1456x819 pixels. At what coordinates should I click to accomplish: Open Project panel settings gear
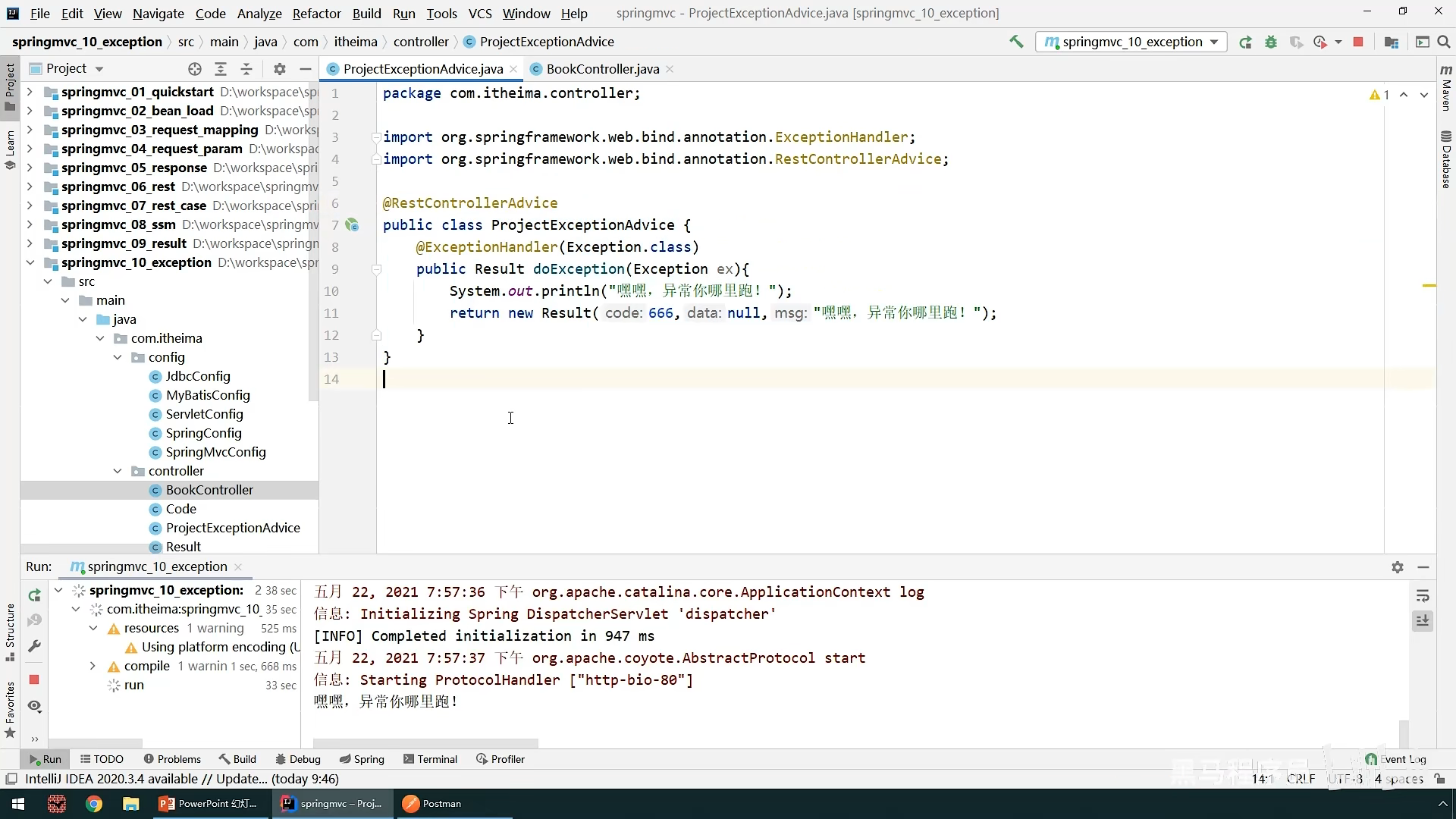tap(280, 69)
